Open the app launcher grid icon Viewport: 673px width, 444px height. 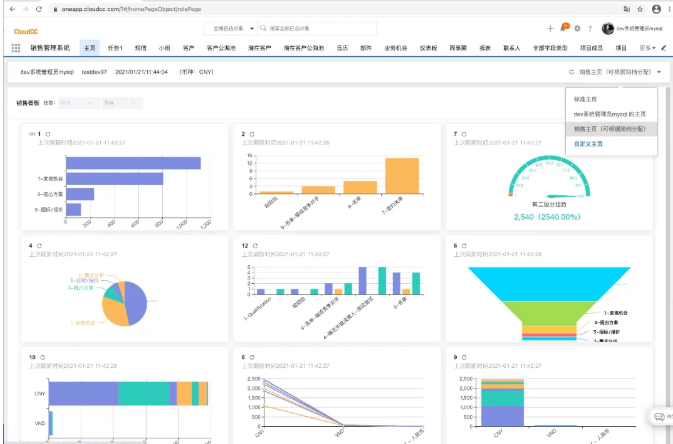pos(16,47)
